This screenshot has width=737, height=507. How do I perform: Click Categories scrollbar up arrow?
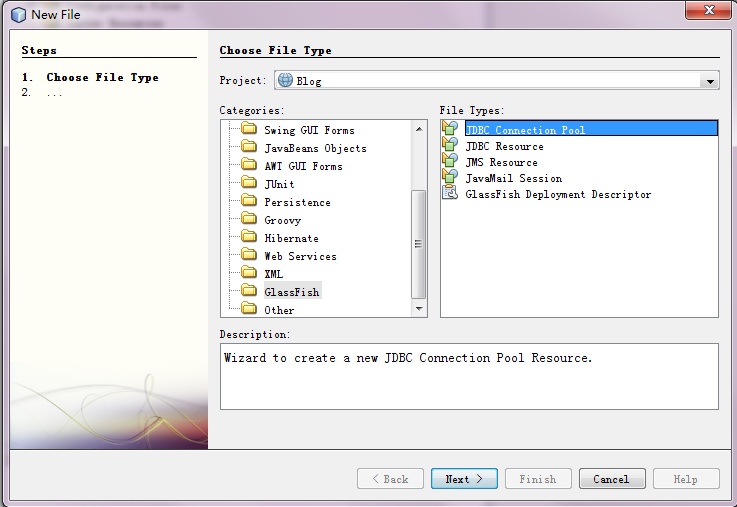tap(419, 129)
